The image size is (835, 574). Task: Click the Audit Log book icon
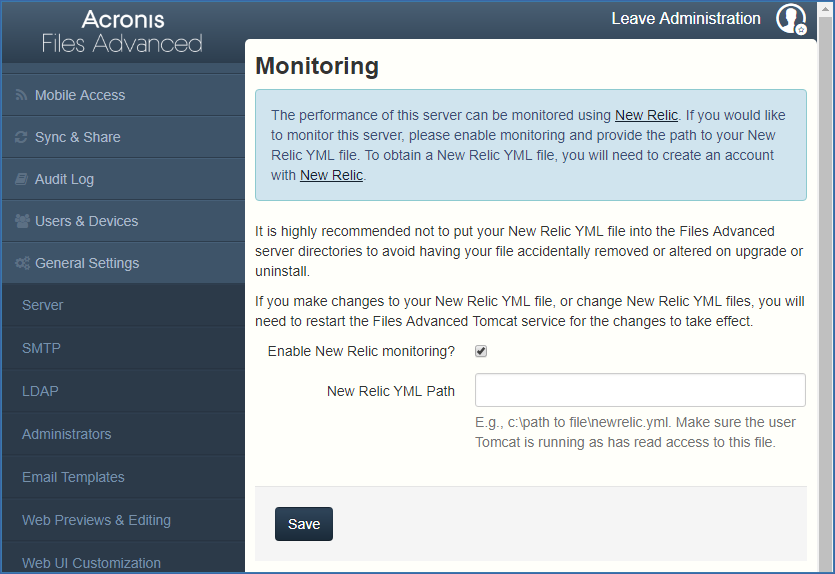[x=21, y=179]
